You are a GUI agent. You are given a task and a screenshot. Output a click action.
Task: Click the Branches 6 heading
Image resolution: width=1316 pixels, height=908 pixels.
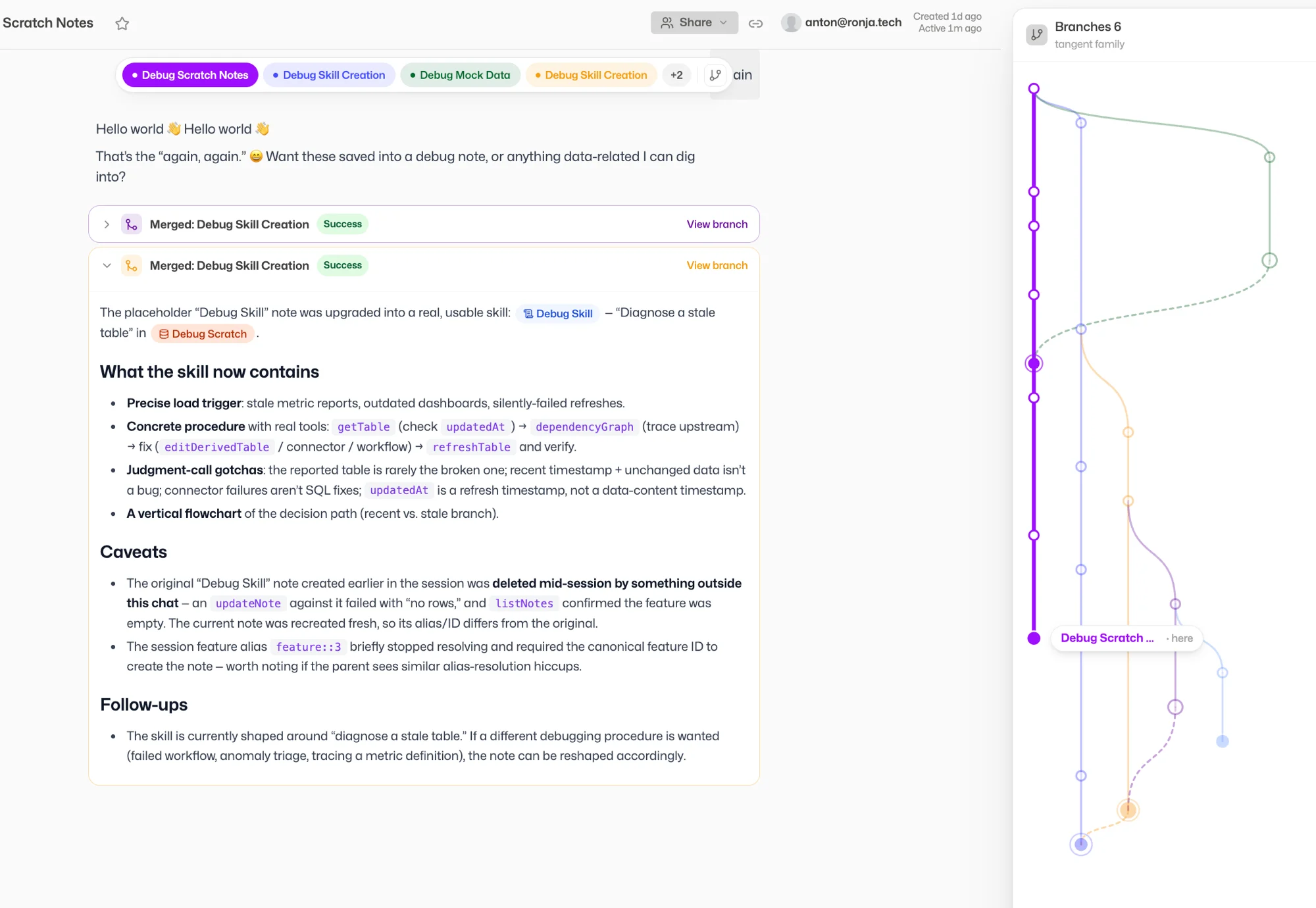(1088, 27)
